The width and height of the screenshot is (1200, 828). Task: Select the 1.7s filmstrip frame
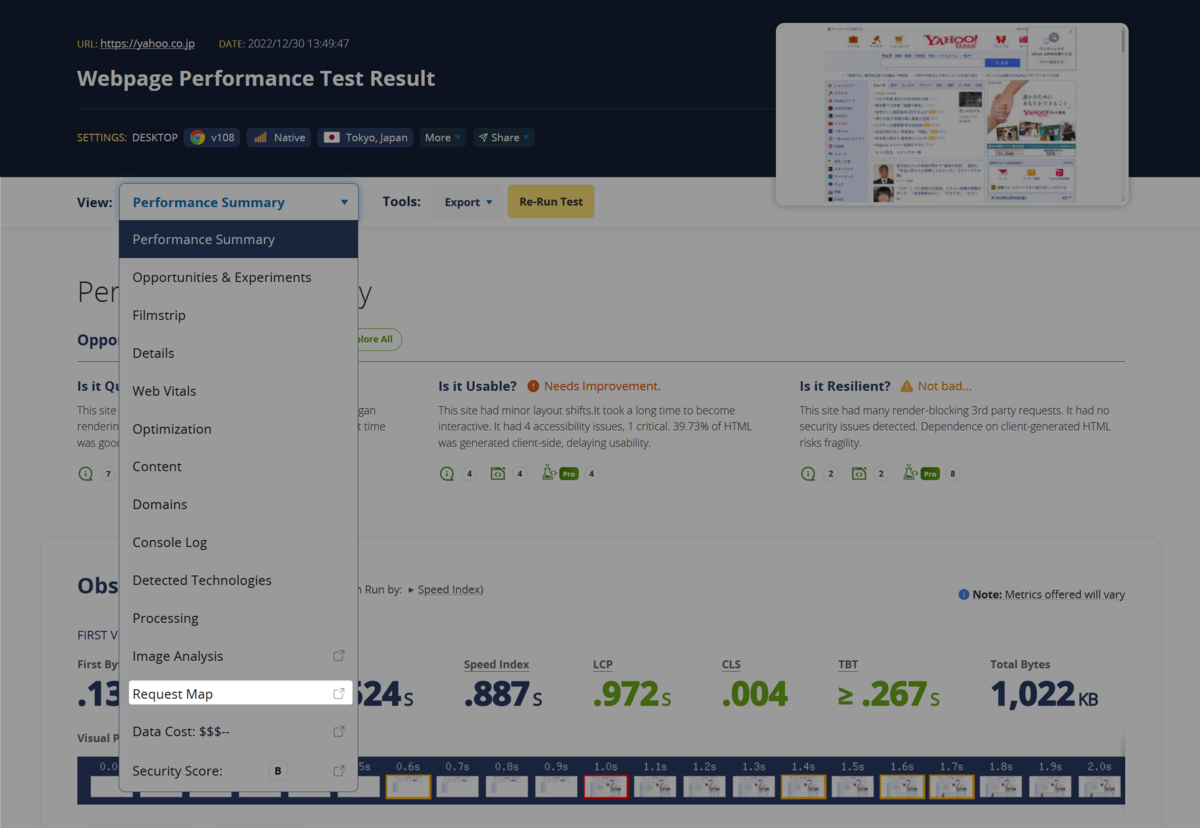(x=952, y=787)
